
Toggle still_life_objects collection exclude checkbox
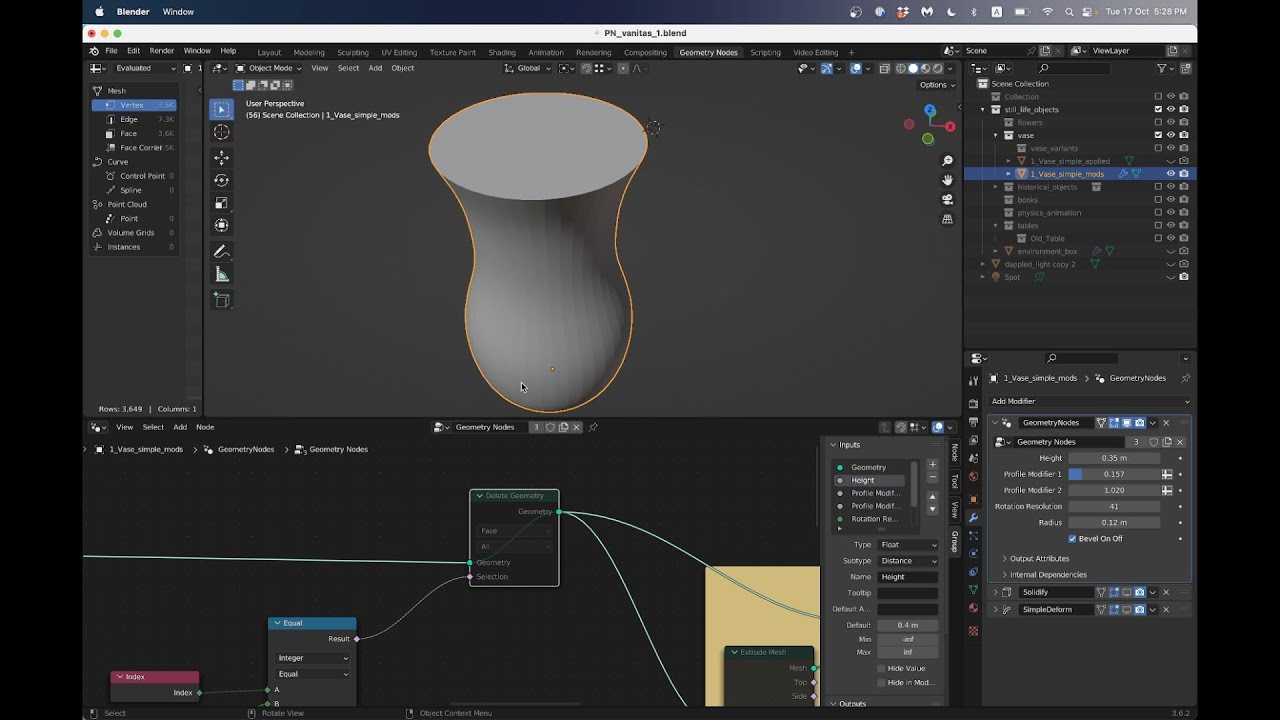pyautogui.click(x=1158, y=109)
